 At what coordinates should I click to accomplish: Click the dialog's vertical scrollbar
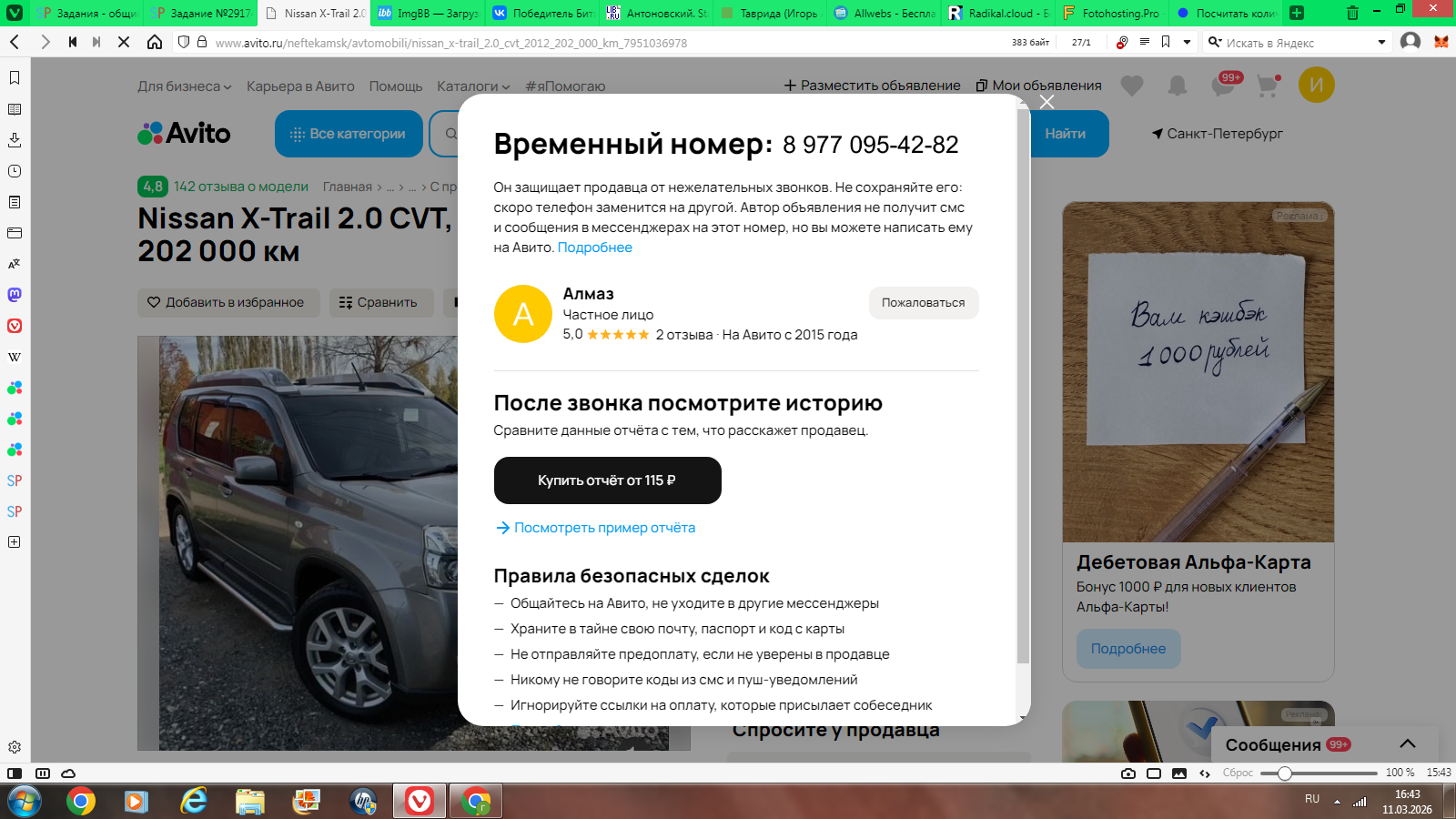1023,387
